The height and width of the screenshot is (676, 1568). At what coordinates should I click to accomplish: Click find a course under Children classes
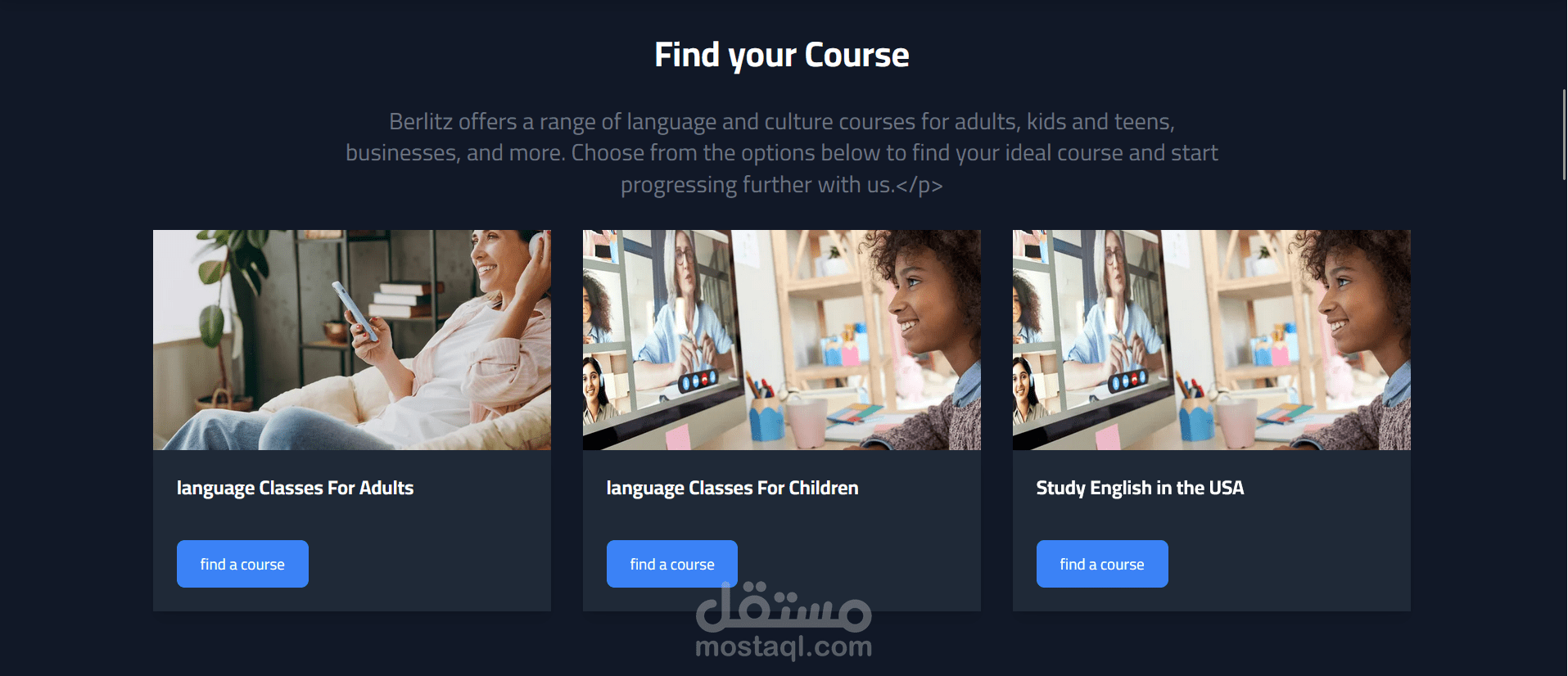click(672, 564)
